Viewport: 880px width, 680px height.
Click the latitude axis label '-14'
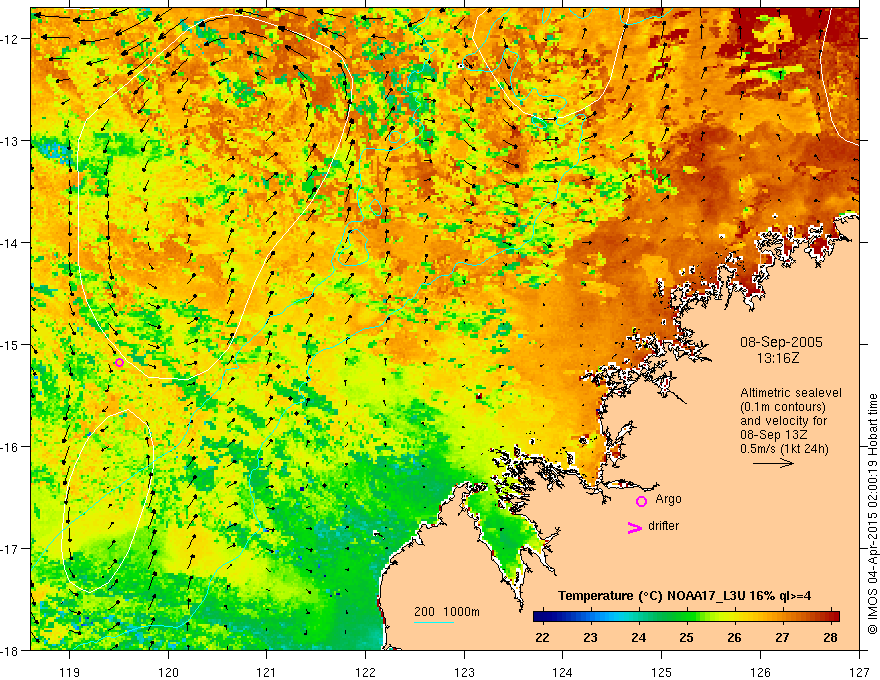[10, 243]
